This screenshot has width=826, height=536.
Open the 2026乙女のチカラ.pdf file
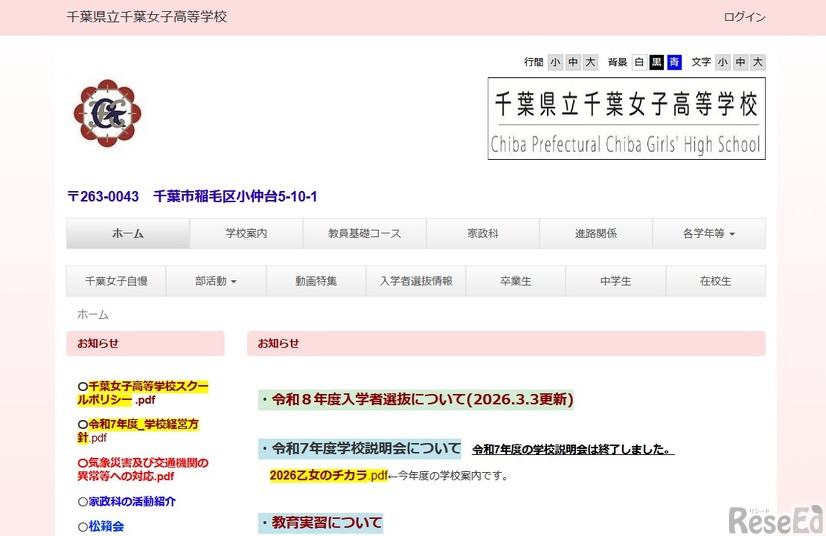[328, 475]
